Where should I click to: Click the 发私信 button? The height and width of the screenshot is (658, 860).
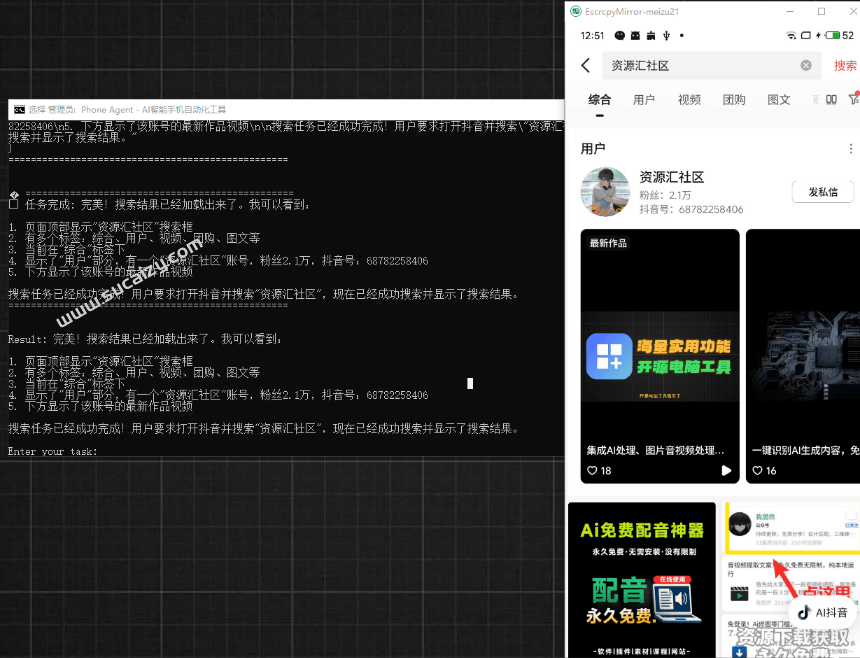tap(823, 192)
